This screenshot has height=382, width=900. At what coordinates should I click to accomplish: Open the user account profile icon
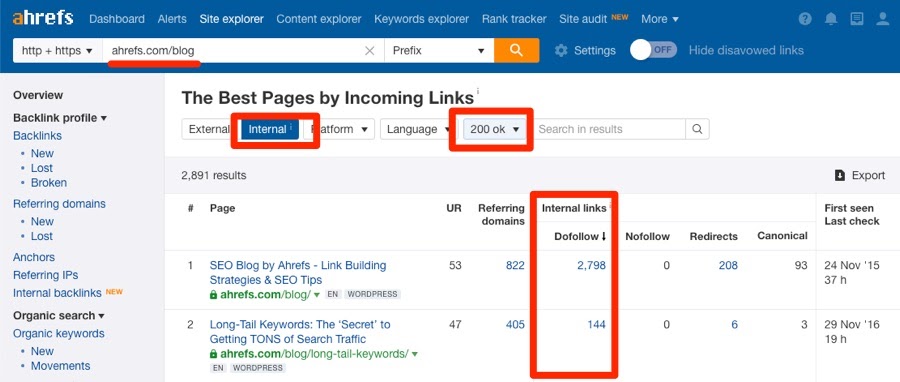(x=883, y=19)
